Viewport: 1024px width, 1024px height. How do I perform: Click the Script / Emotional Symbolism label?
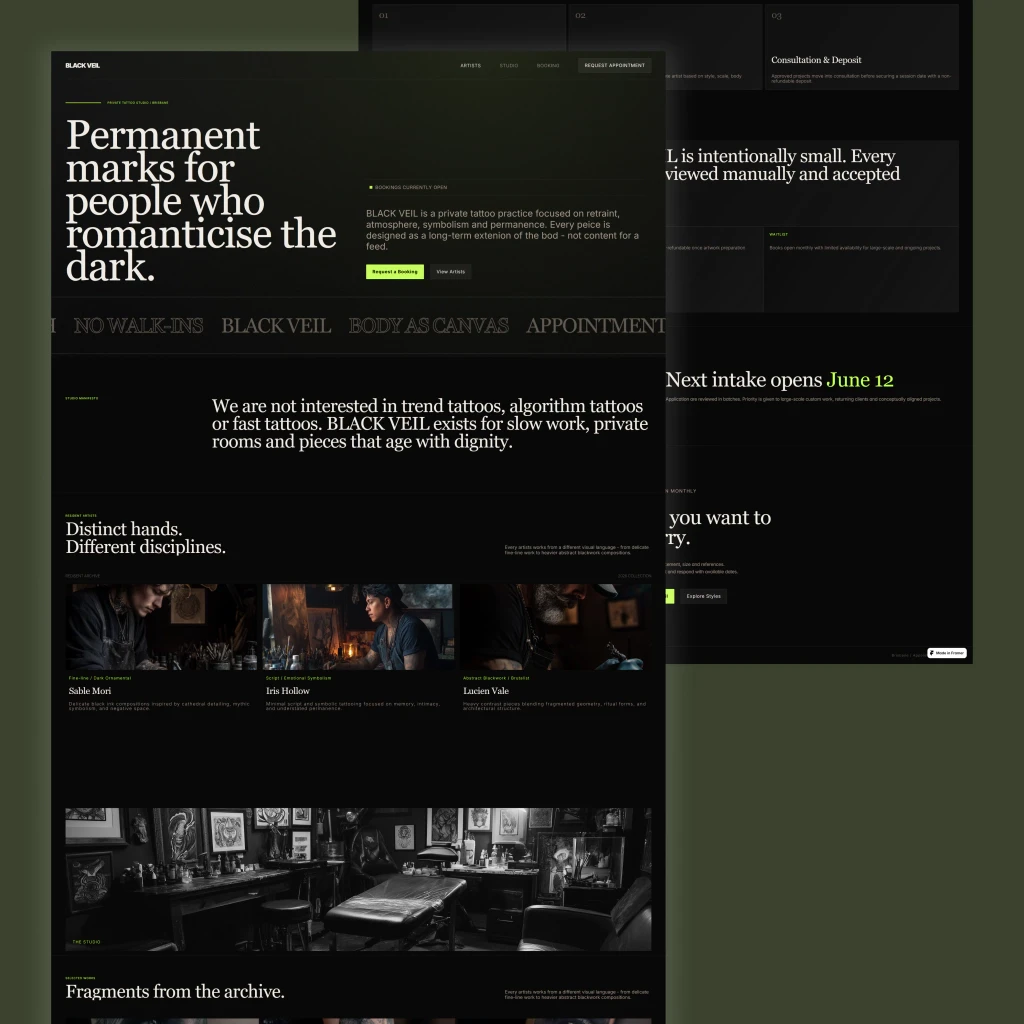point(298,678)
